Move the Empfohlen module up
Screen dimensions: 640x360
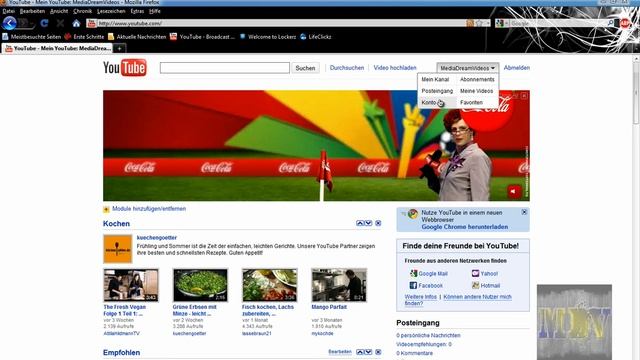coord(360,352)
